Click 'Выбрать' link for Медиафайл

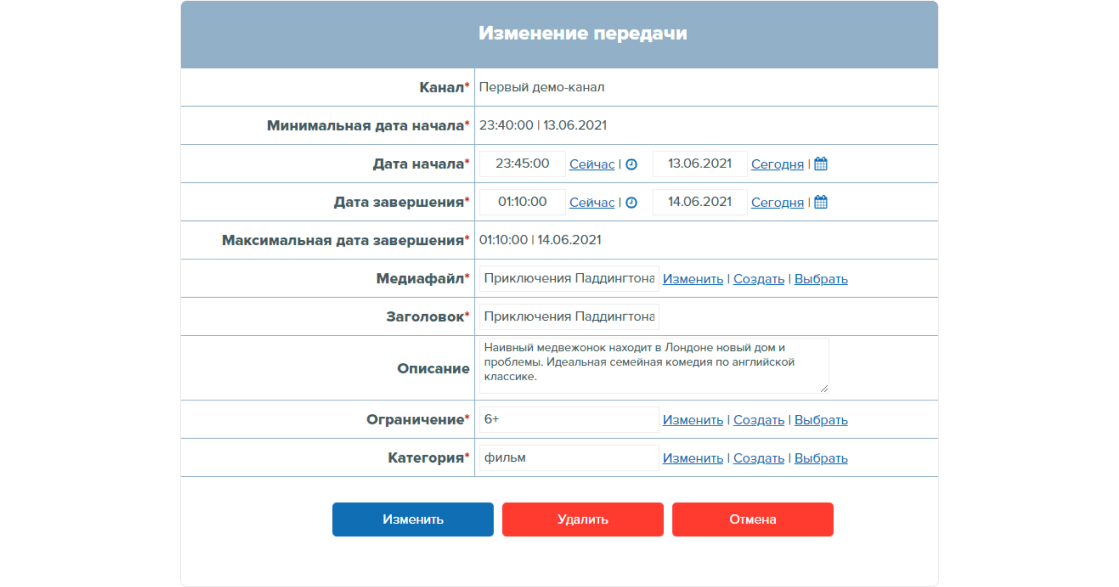(821, 279)
